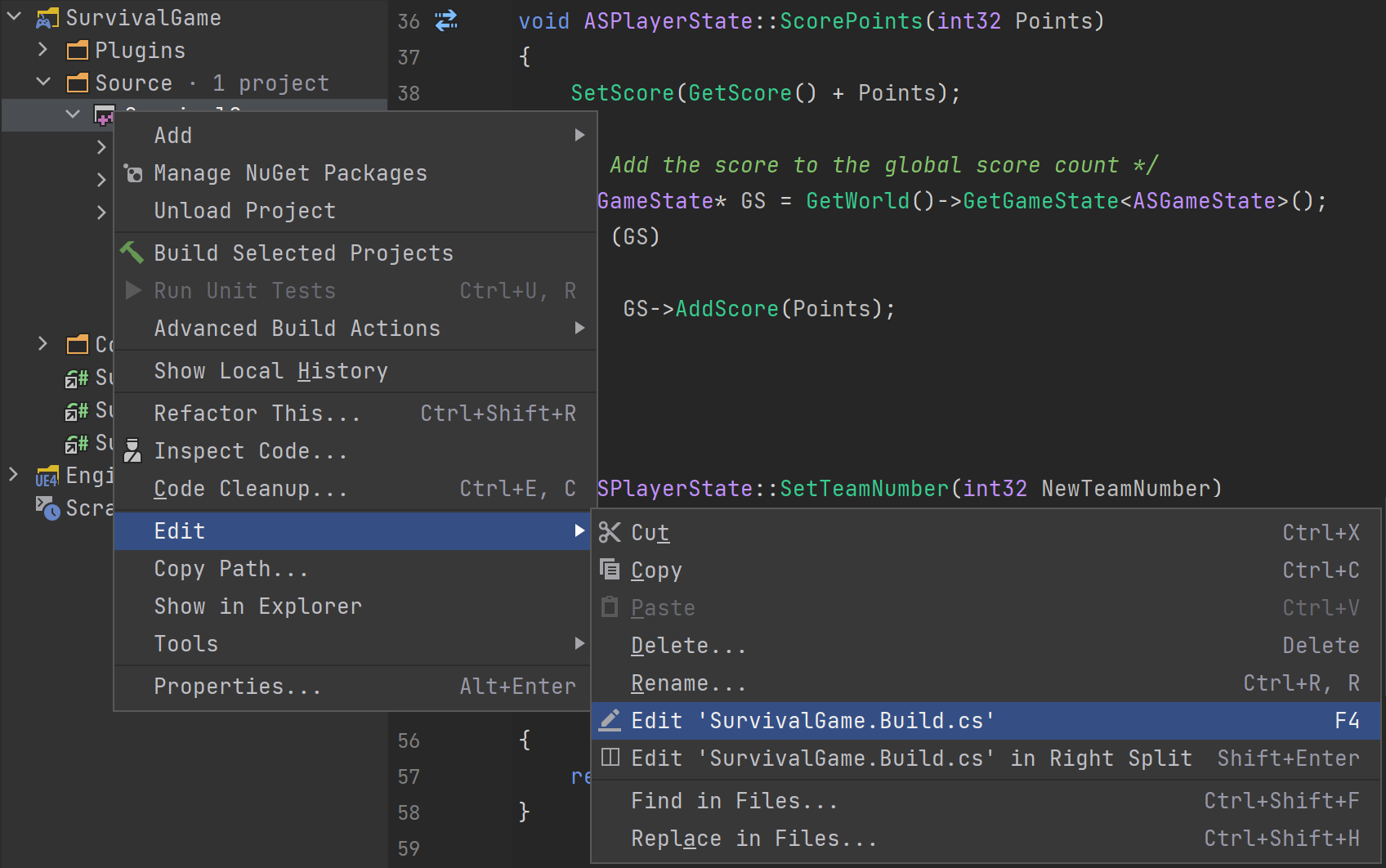Click the Manage NuGet Packages icon
Image resolution: width=1386 pixels, height=868 pixels.
tap(132, 172)
